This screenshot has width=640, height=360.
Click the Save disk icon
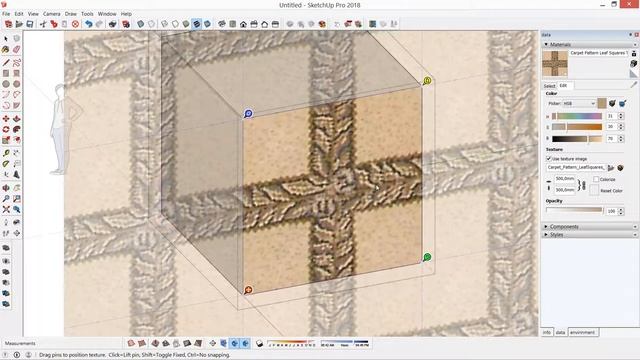coord(30,24)
